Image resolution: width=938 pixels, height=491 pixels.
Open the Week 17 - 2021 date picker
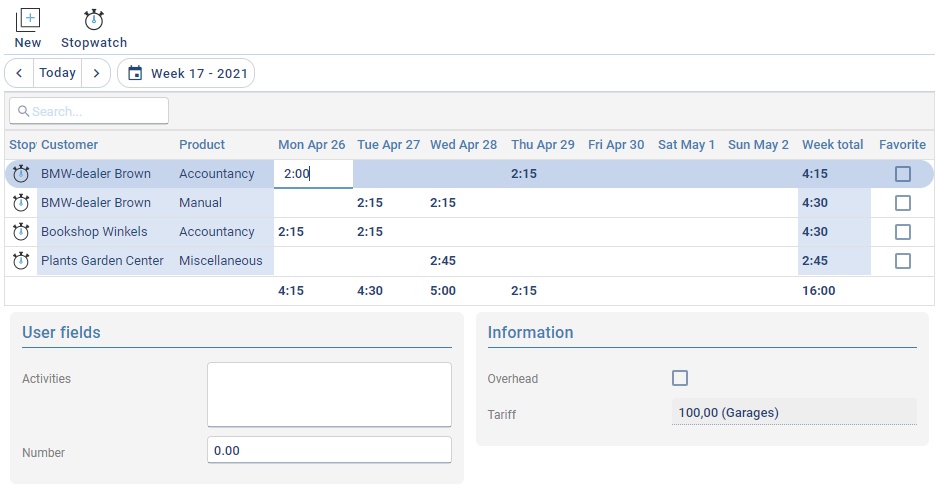[x=186, y=73]
